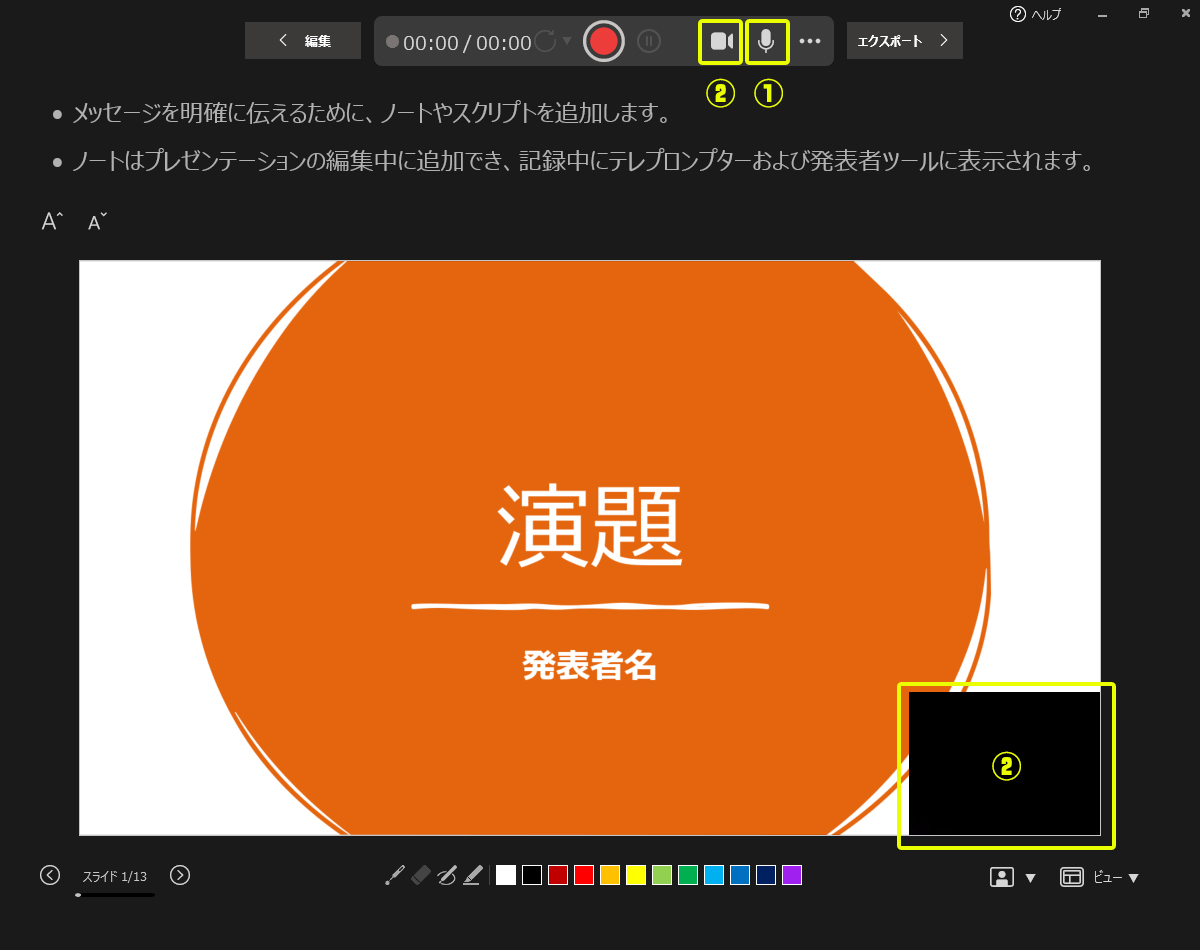Toggle the microphone on or off
1200x950 pixels.
(x=766, y=41)
